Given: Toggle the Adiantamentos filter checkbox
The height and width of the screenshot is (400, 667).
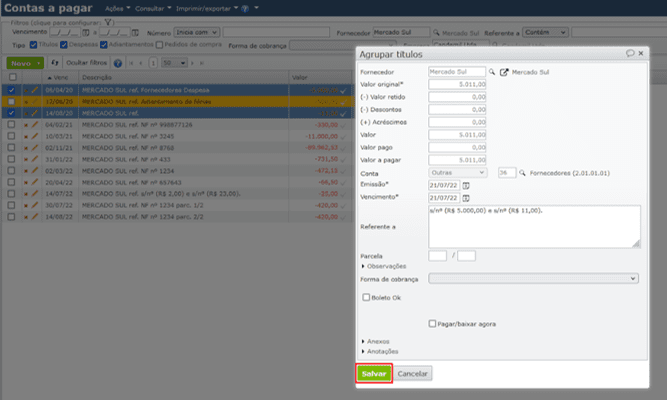Looking at the screenshot, I should [103, 45].
